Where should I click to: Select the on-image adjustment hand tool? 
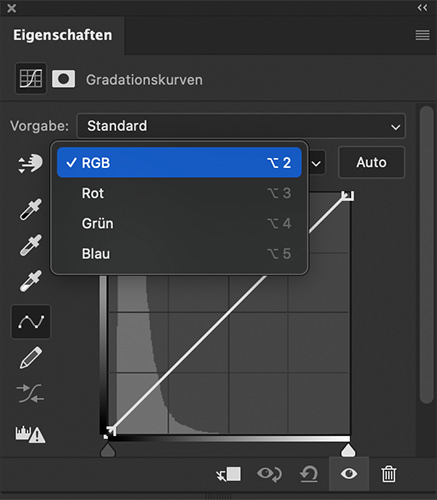30,163
